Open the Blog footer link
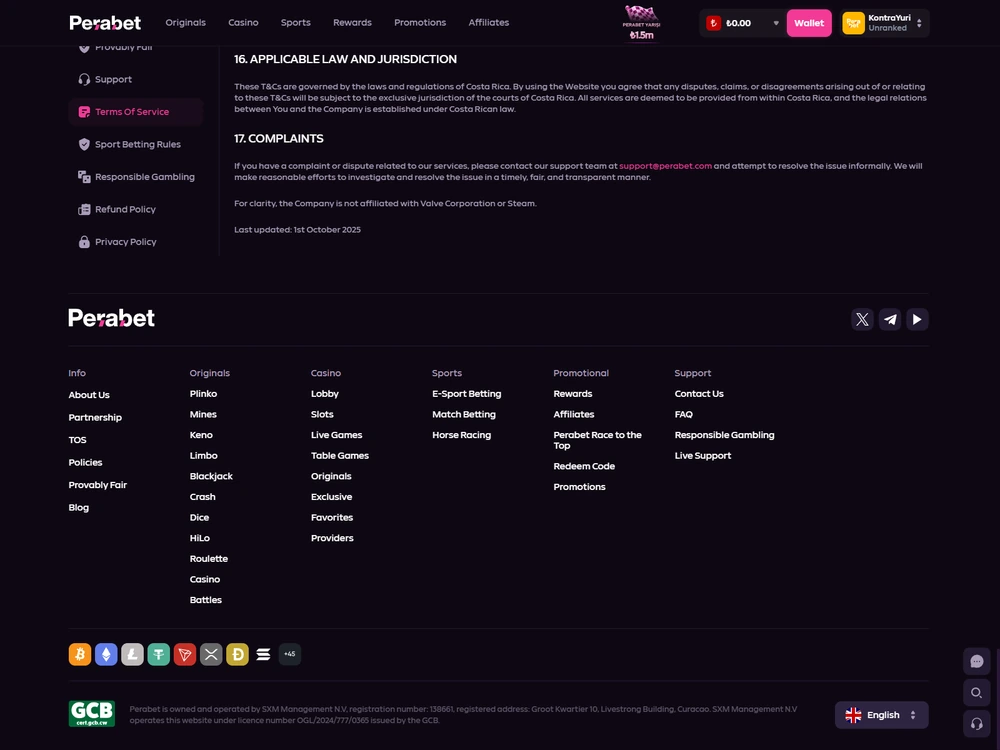 (79, 508)
